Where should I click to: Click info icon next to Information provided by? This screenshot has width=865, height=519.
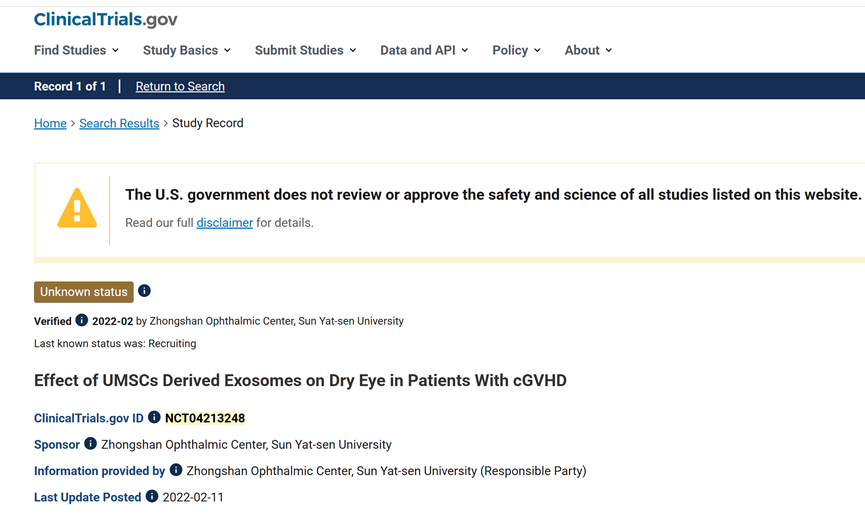pos(176,470)
